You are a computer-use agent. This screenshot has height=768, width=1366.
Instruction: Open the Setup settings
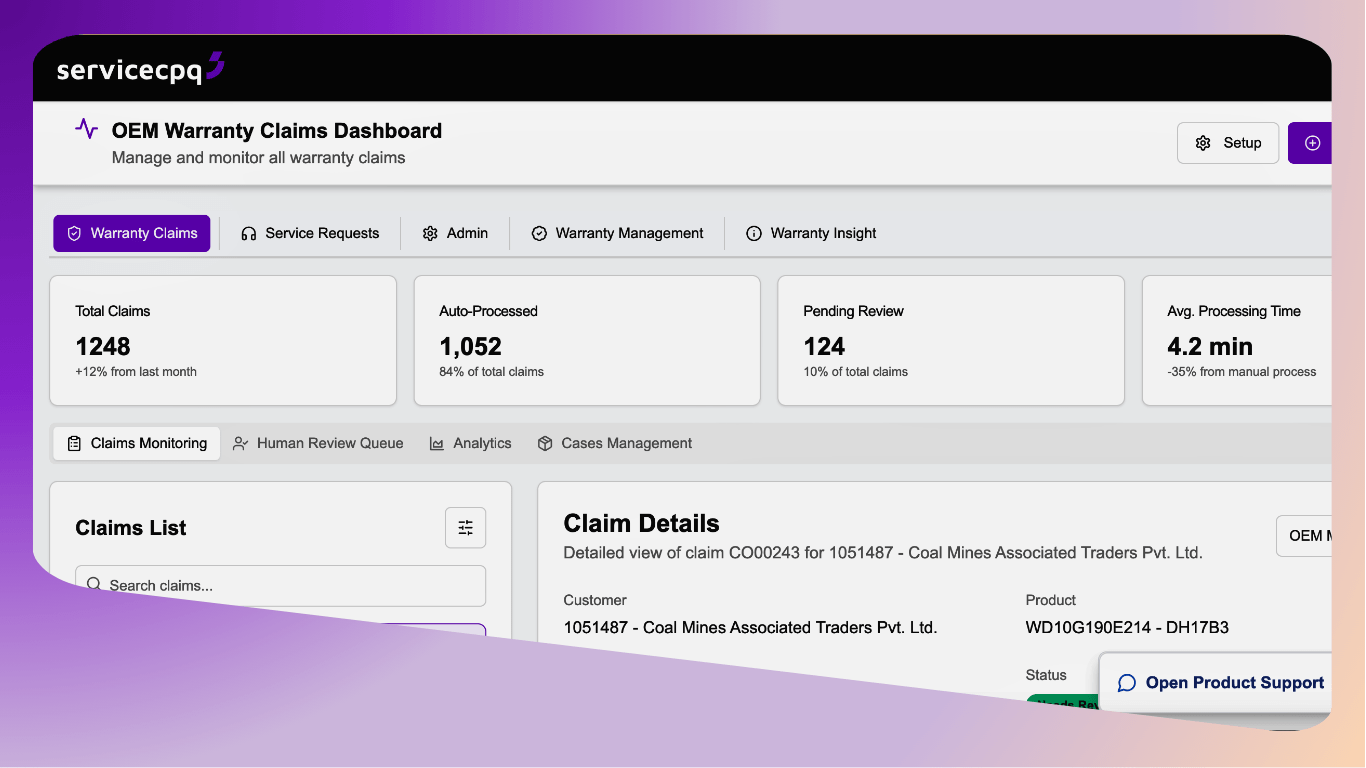click(x=1228, y=142)
